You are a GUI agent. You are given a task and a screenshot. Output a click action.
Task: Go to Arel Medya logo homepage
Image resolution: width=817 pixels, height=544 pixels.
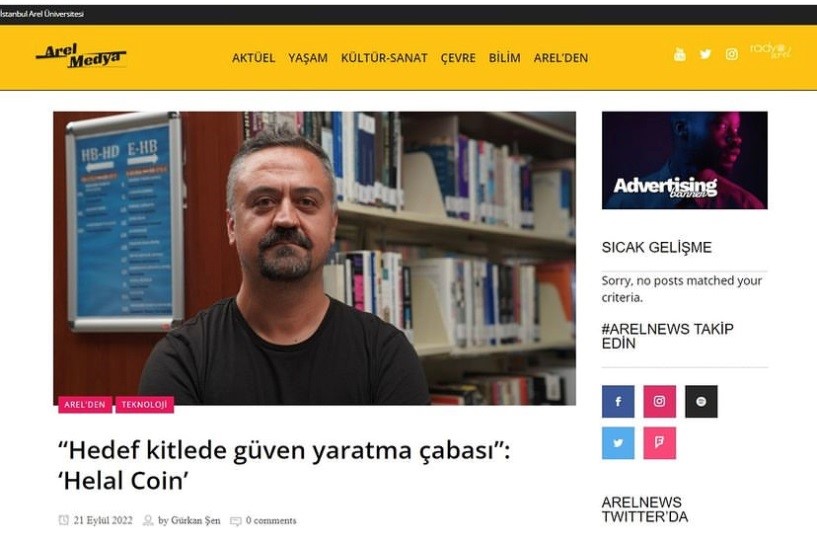pos(81,56)
